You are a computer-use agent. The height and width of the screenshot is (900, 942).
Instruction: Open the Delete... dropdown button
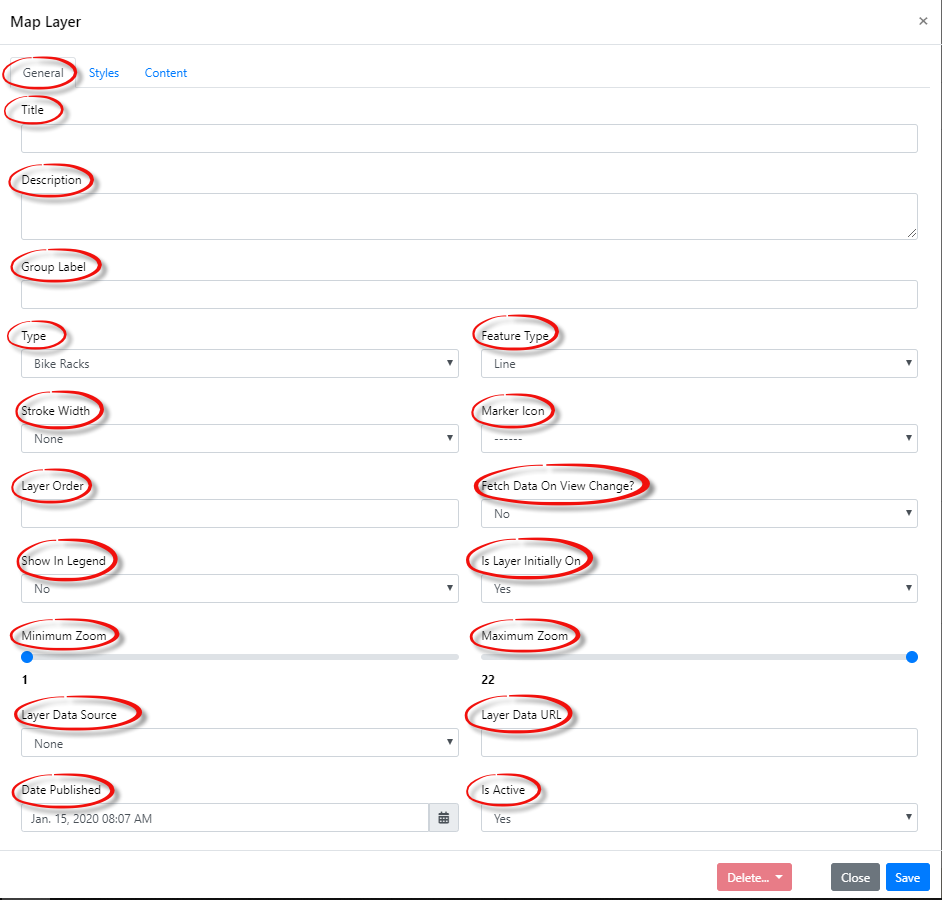click(x=754, y=877)
